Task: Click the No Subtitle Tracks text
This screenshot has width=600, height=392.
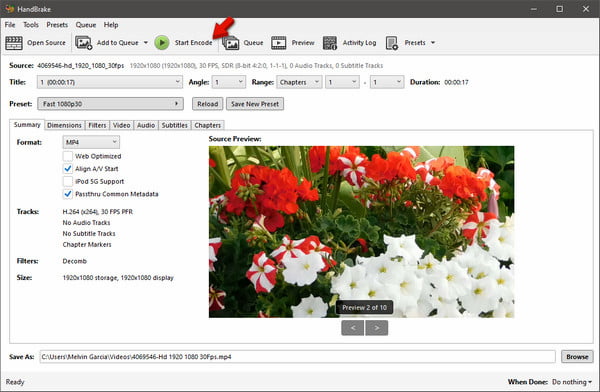Action: [89, 234]
